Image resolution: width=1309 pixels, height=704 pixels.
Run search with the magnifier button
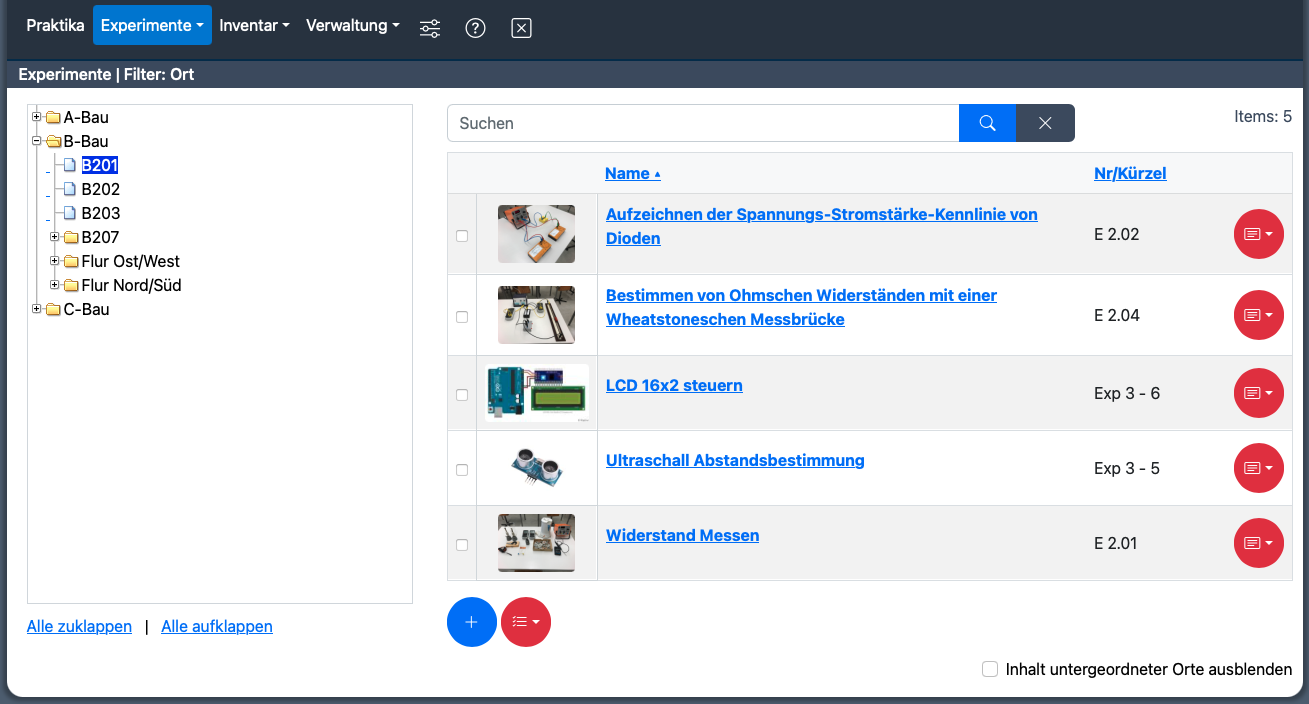tap(987, 123)
